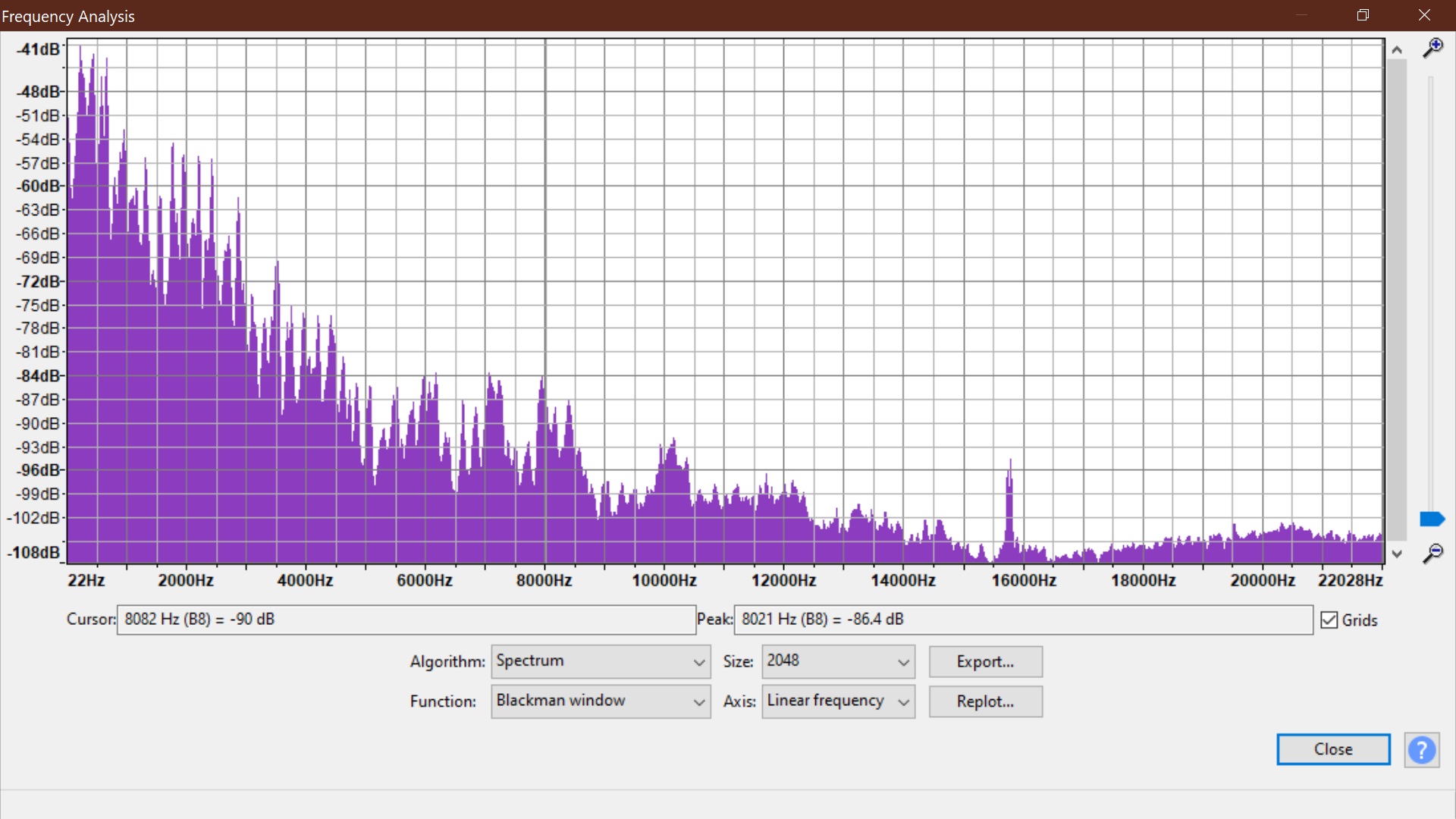1456x819 pixels.
Task: Close the Frequency Analysis window with X
Action: pos(1424,15)
